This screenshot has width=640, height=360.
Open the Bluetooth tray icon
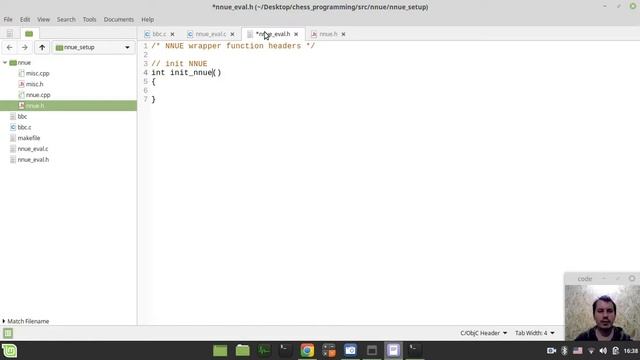point(564,351)
